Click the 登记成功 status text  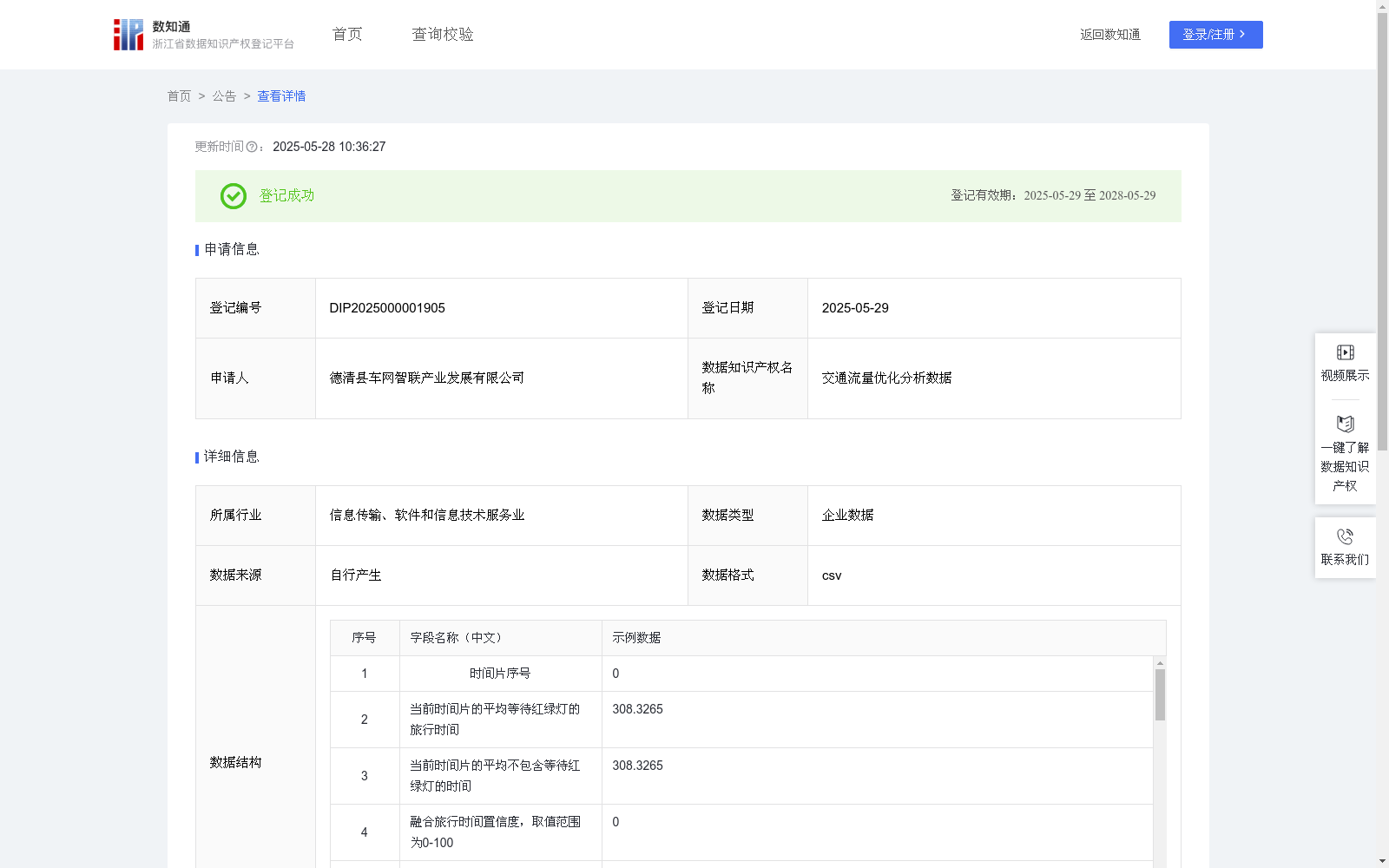(287, 196)
